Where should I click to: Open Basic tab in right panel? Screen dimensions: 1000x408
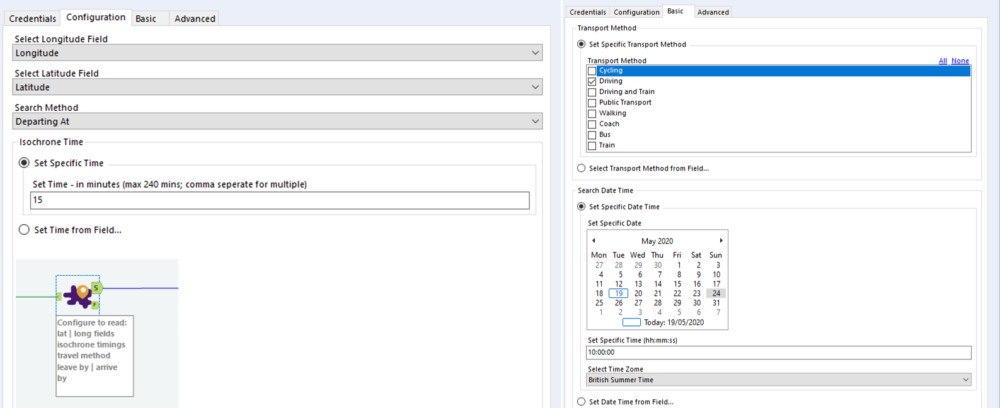tap(675, 11)
